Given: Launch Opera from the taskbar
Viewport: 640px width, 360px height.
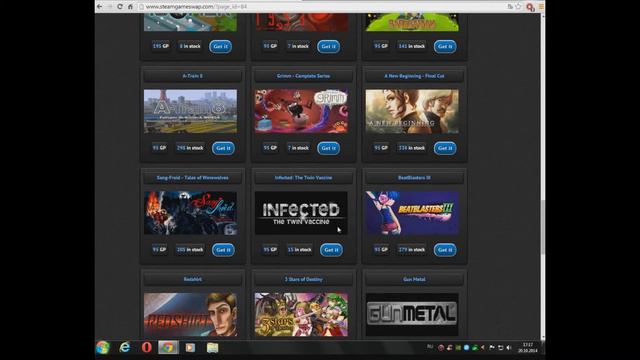Looking at the screenshot, I should coord(147,347).
